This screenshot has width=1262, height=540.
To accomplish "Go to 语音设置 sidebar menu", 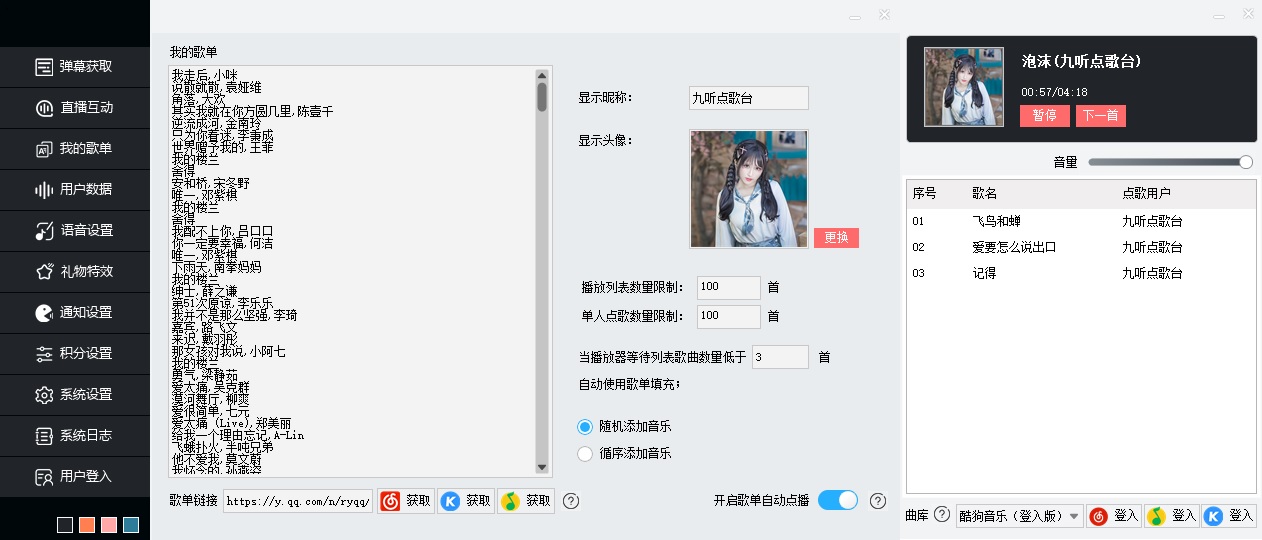I will tap(75, 231).
